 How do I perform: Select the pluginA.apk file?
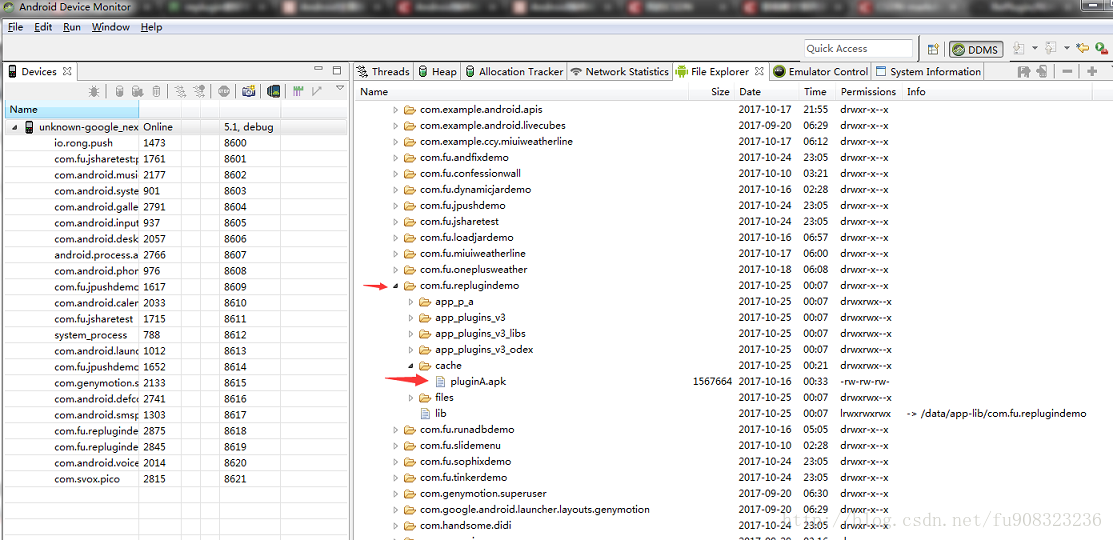coord(478,381)
